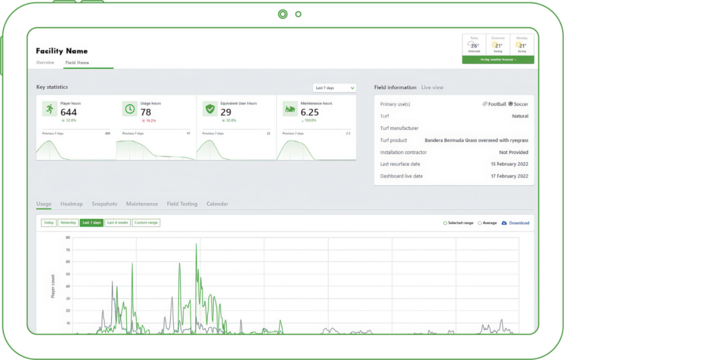The height and width of the screenshot is (360, 720).
Task: Click the Download cloud icon
Action: point(504,223)
